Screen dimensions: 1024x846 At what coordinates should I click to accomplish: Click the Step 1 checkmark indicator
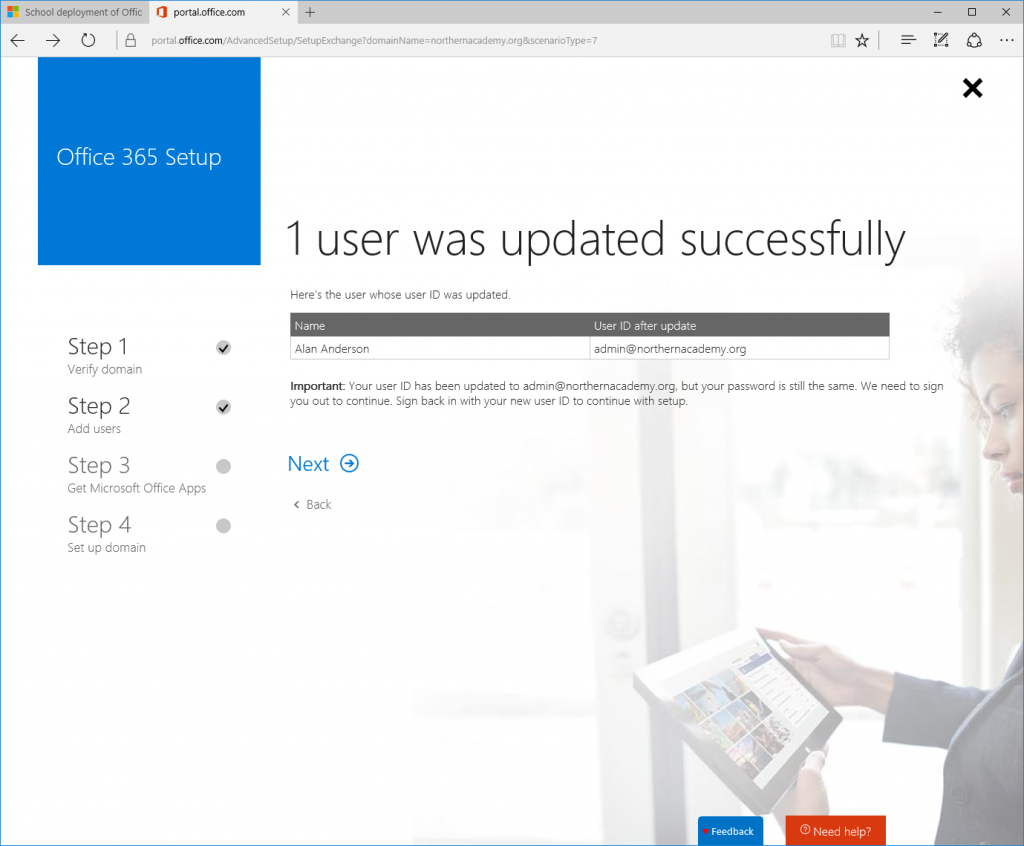click(223, 348)
